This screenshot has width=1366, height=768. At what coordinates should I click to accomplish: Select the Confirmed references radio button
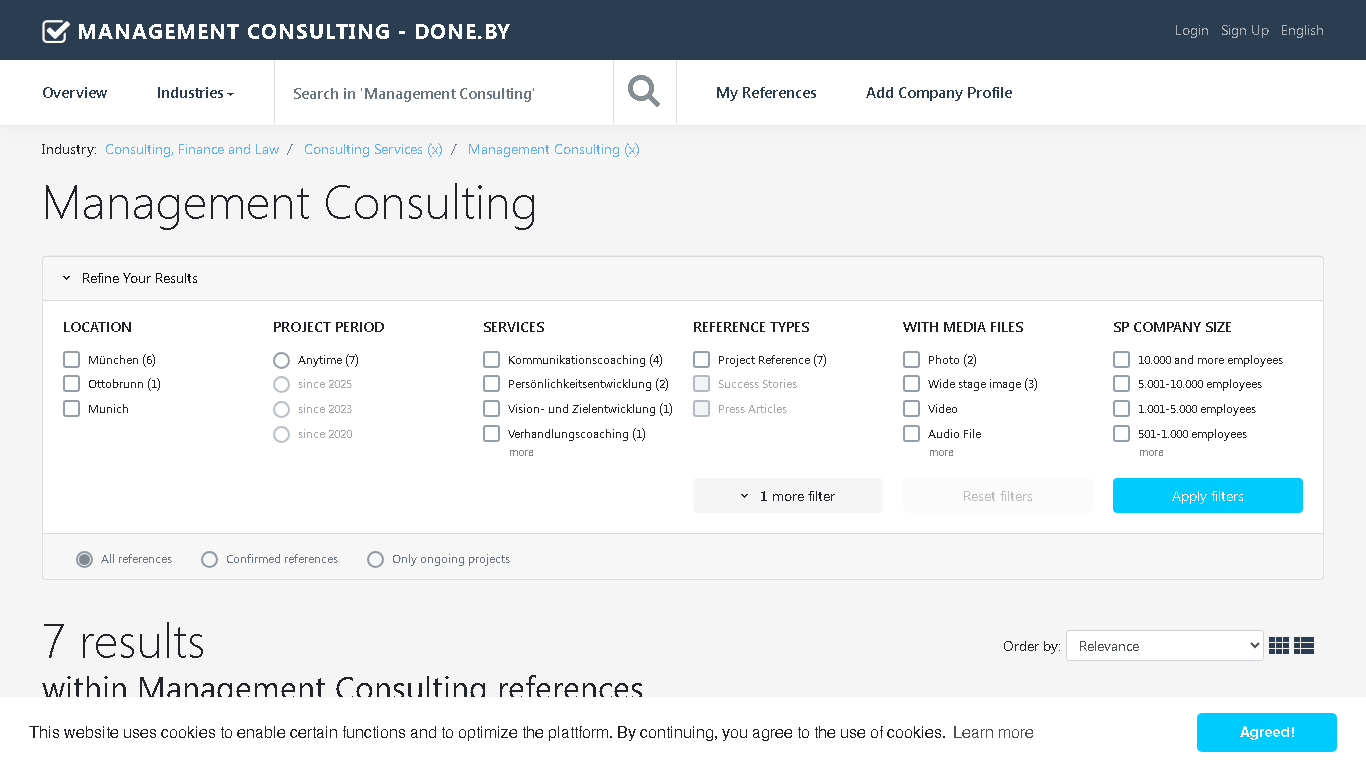209,559
